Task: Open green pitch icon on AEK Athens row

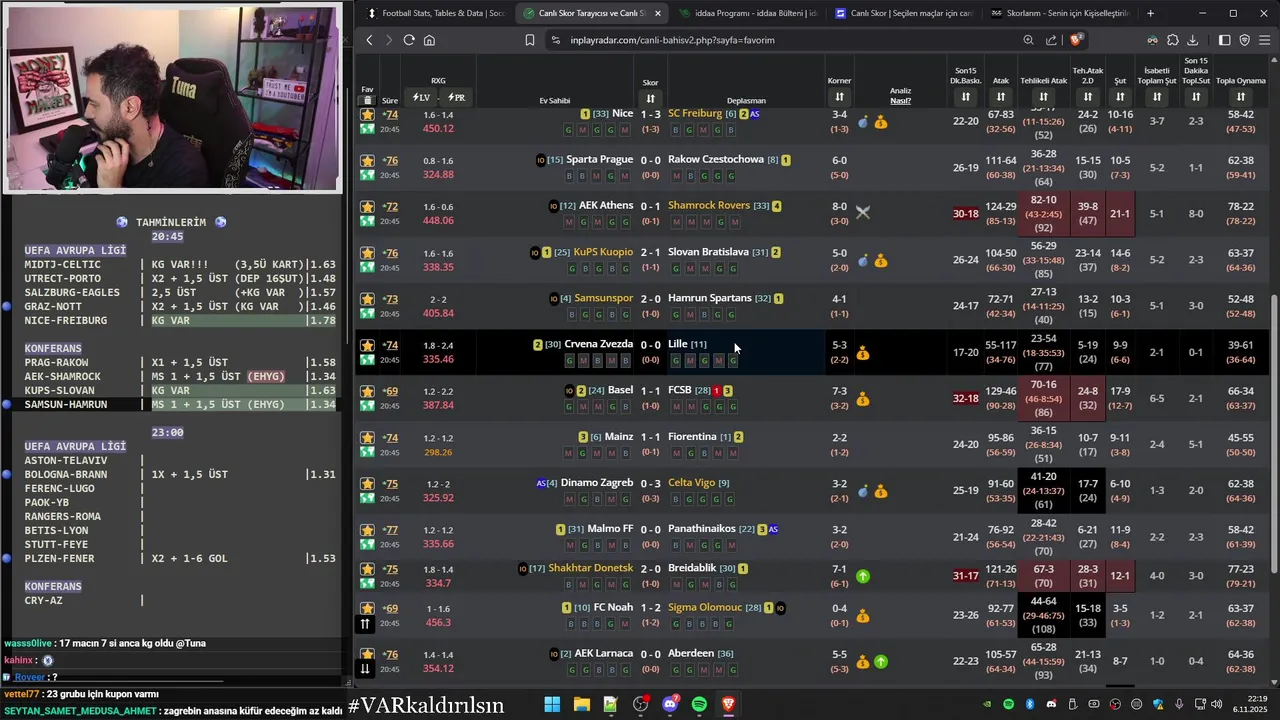Action: [367, 221]
